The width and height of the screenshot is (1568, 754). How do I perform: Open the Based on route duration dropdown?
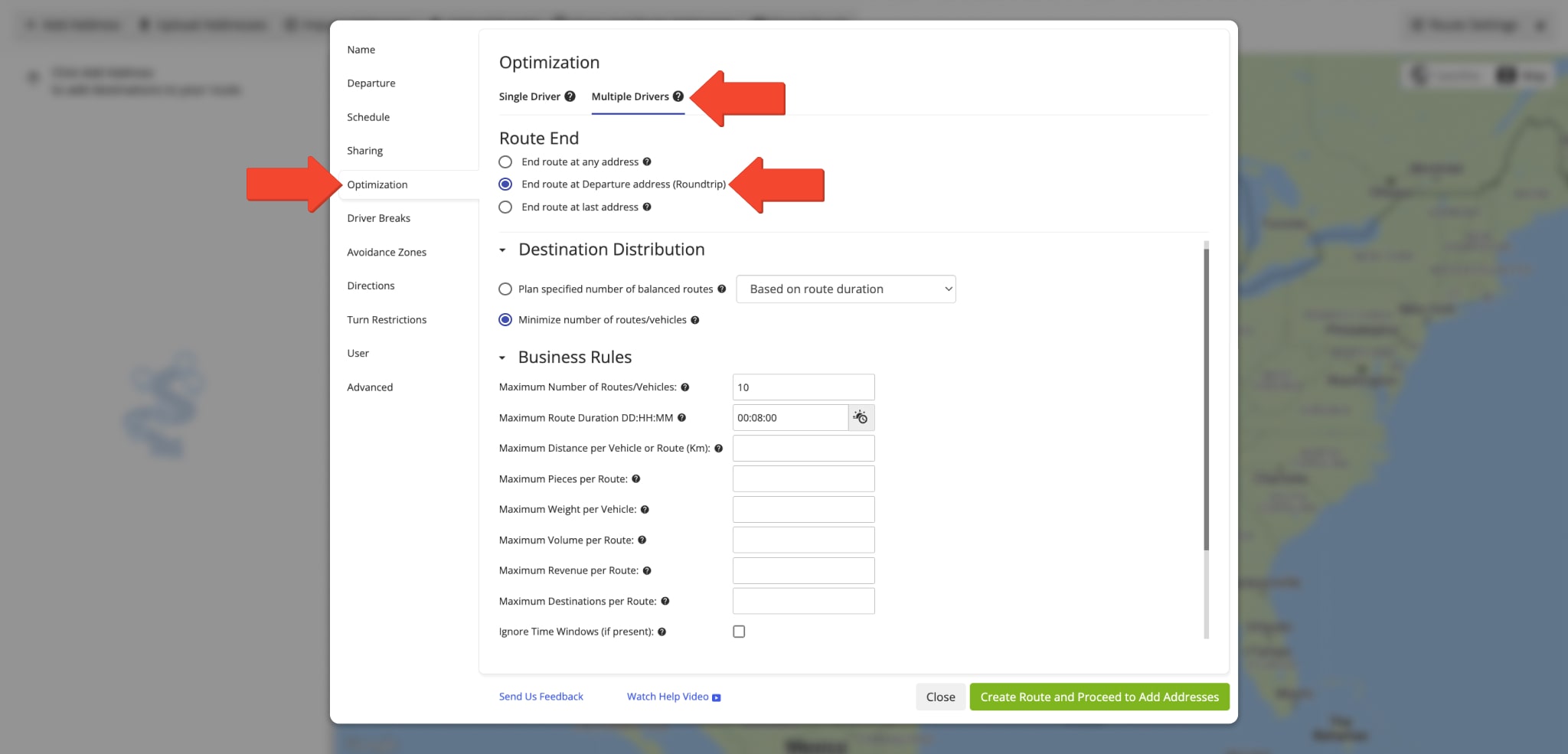pyautogui.click(x=846, y=289)
